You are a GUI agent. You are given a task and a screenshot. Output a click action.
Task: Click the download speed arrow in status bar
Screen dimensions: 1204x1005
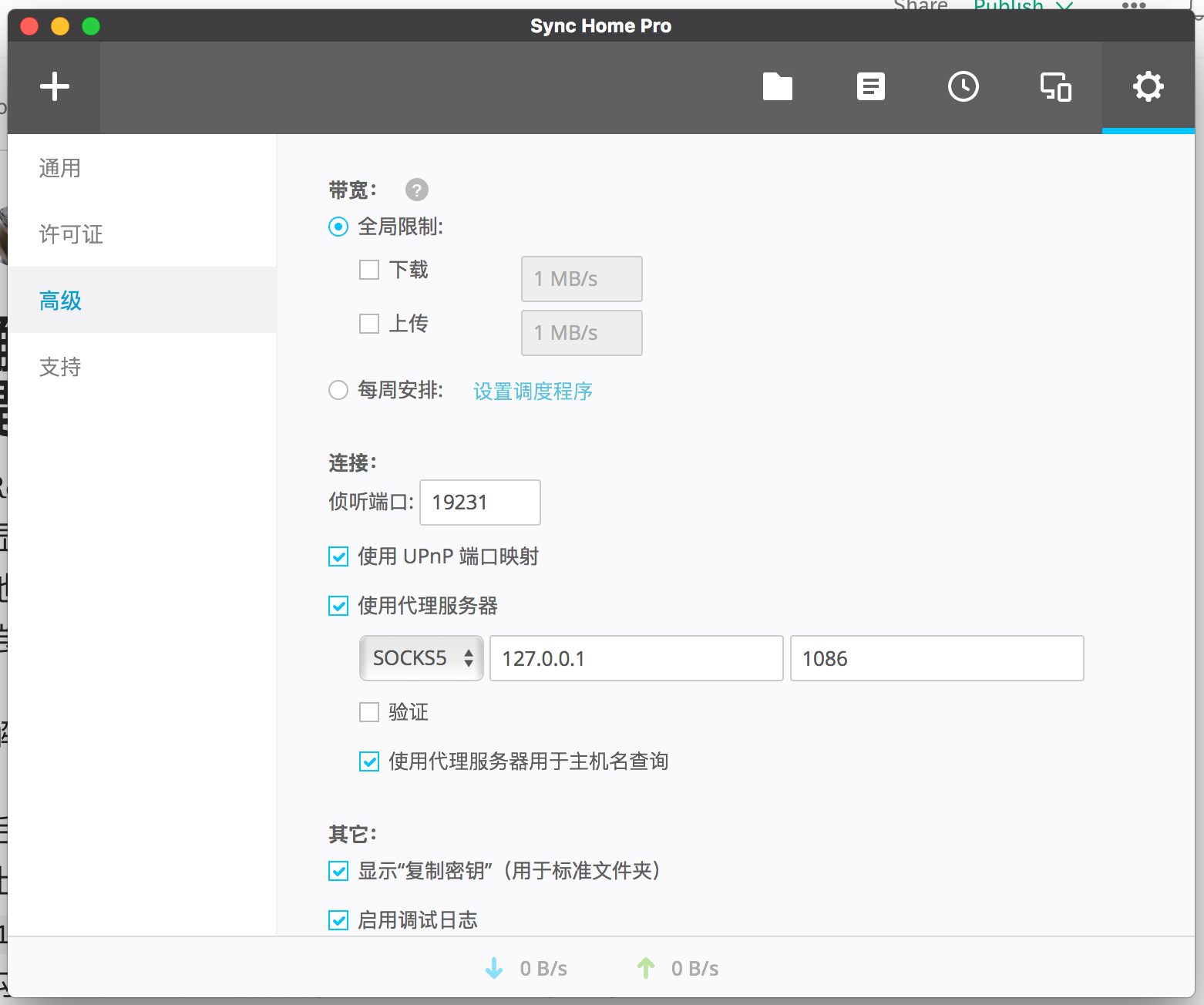494,968
